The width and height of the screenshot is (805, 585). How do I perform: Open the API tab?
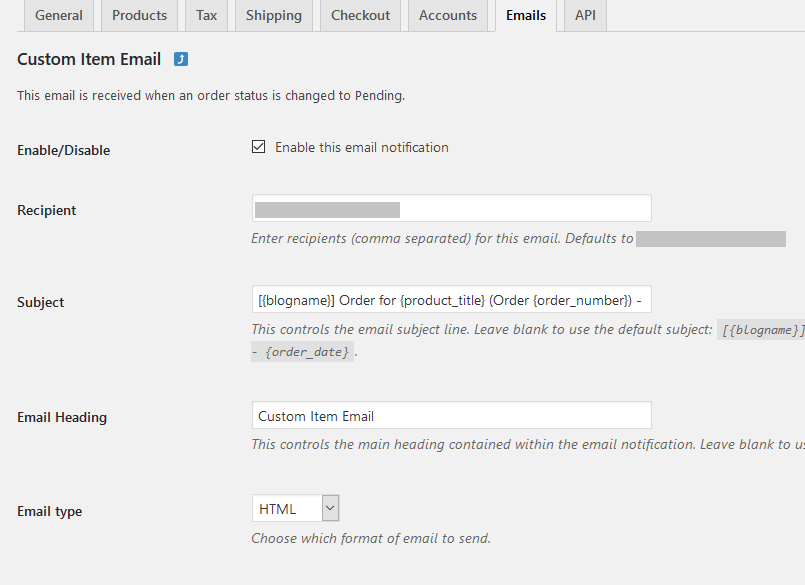[585, 15]
